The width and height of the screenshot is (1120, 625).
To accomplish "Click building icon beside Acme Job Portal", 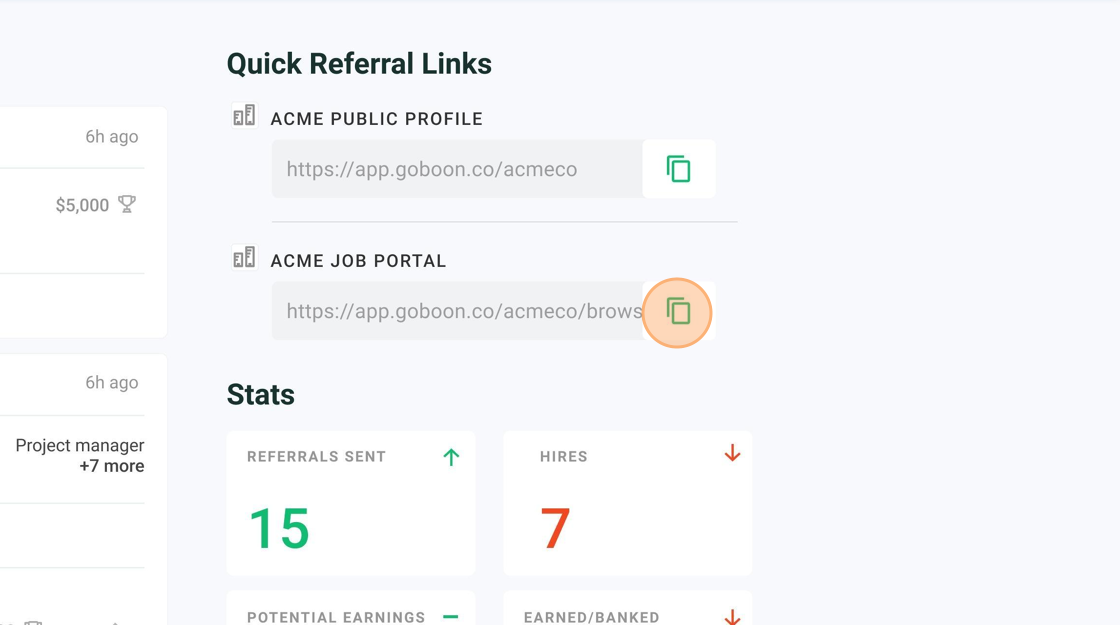I will tap(244, 257).
